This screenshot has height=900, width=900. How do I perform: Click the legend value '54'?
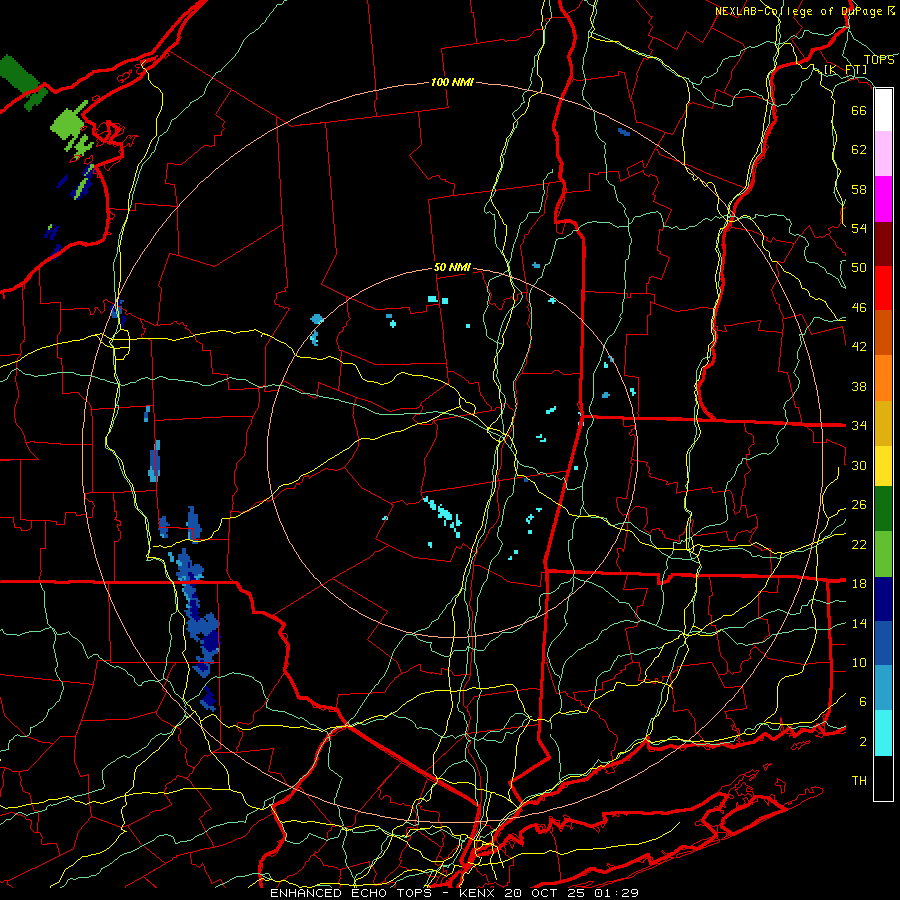tap(859, 228)
